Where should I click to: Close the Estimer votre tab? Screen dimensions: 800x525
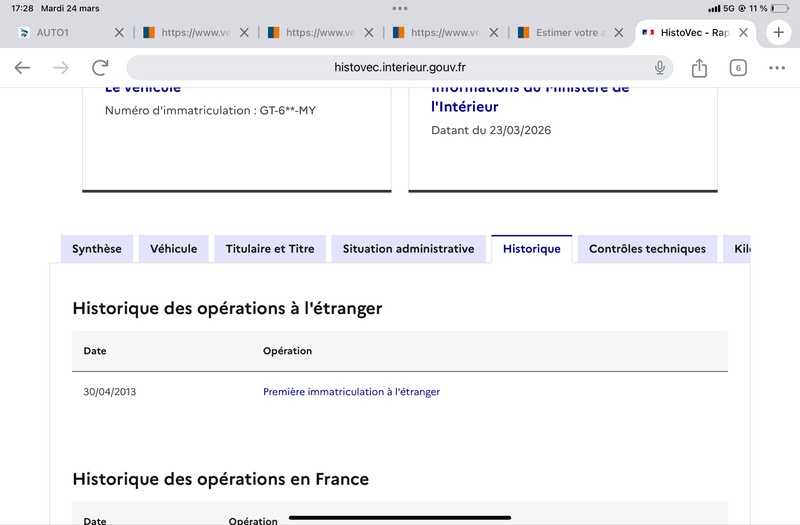click(x=618, y=33)
